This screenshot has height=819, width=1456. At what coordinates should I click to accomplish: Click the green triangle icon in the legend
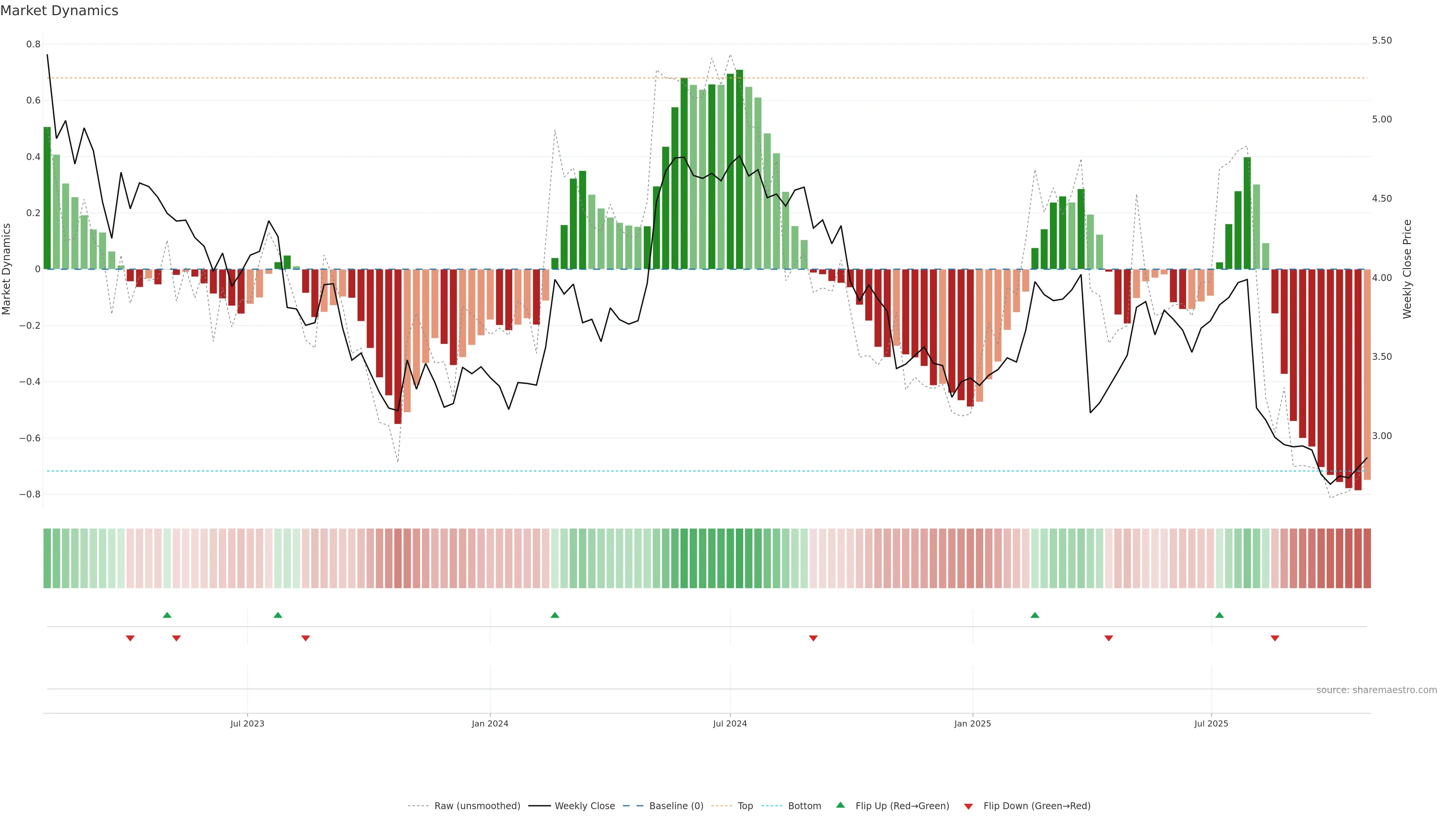pyautogui.click(x=840, y=805)
